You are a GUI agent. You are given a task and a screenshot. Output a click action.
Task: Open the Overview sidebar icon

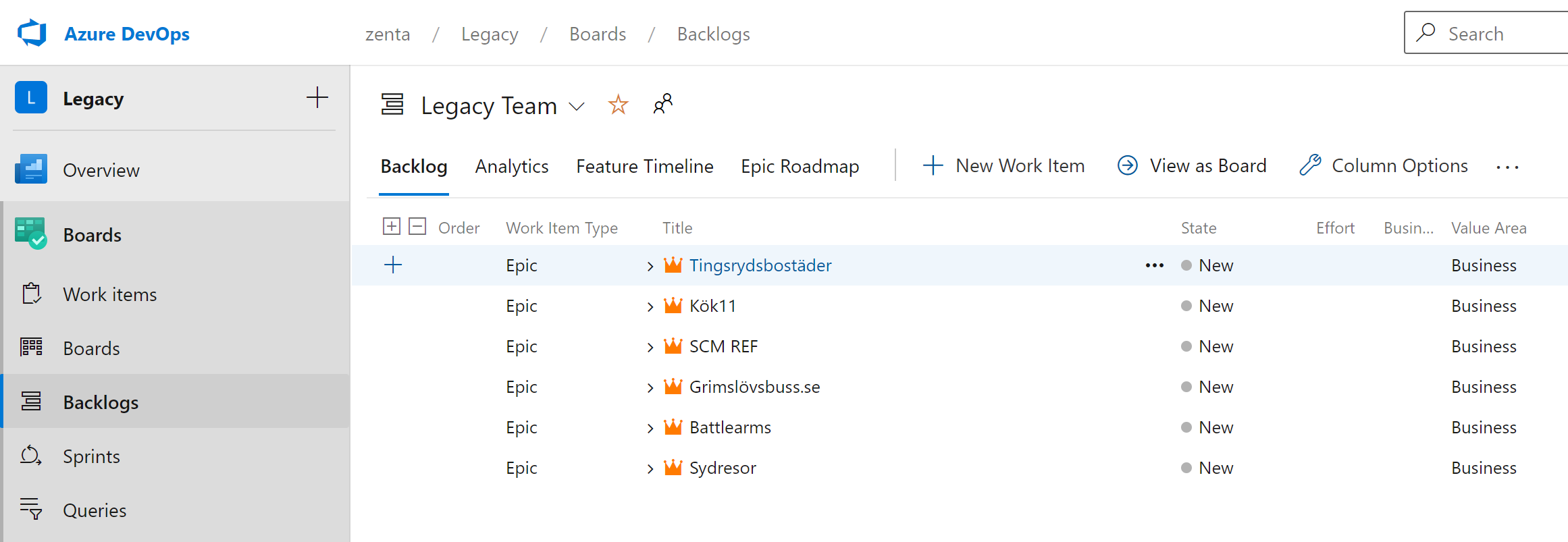point(31,169)
